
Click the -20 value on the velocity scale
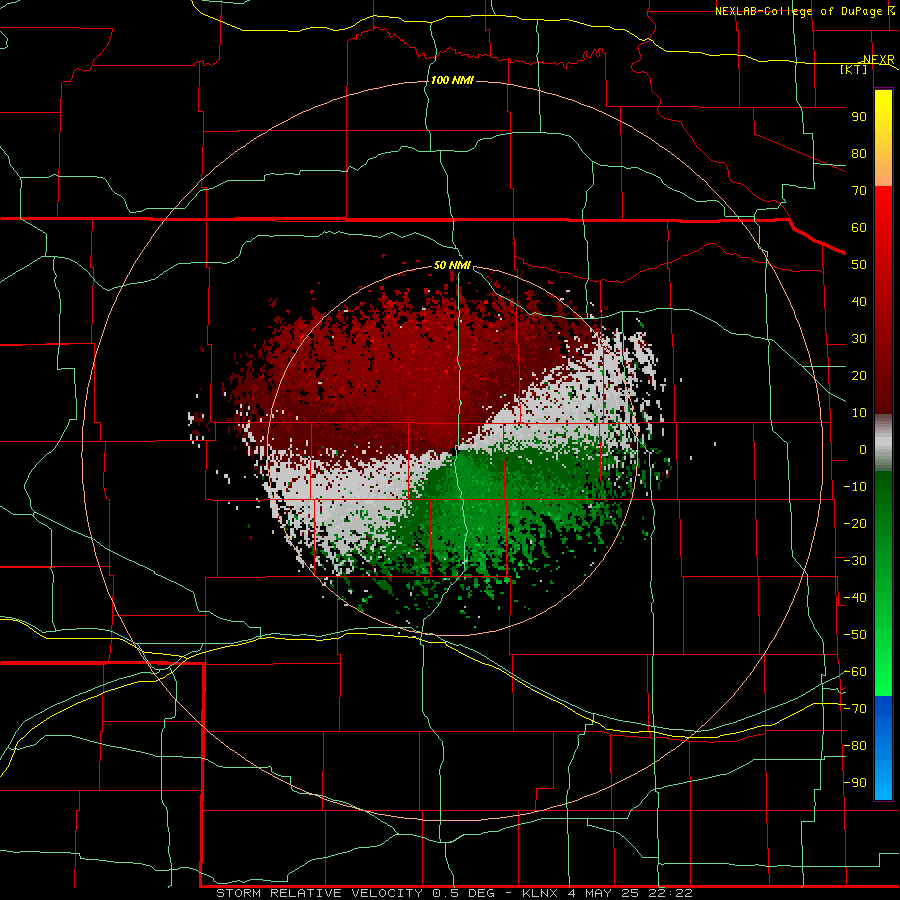(x=855, y=523)
